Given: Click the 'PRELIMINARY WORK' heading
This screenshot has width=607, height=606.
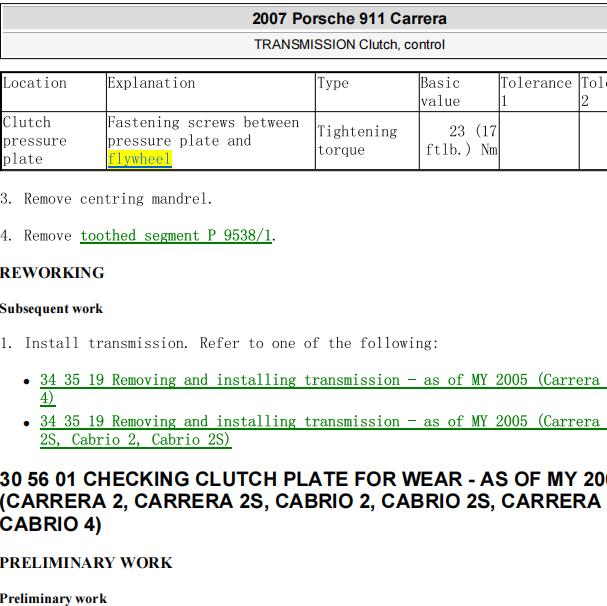Looking at the screenshot, I should [86, 563].
